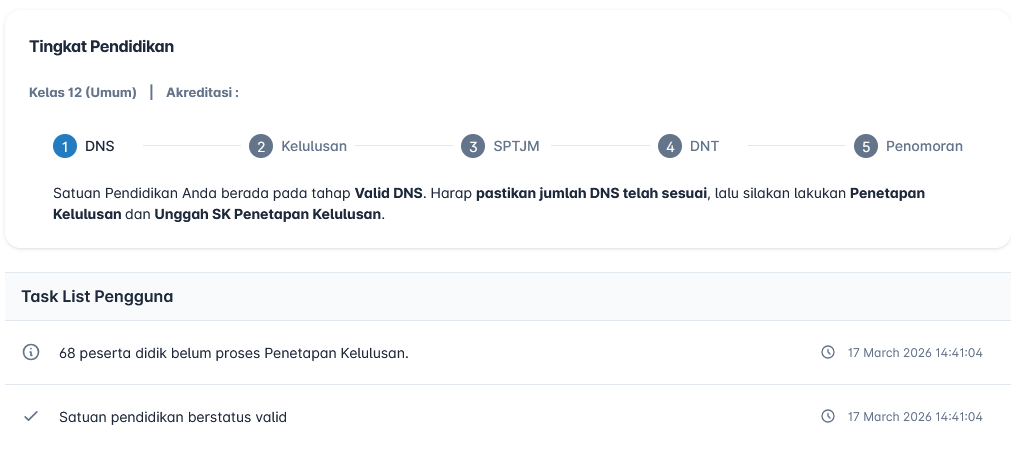The height and width of the screenshot is (457, 1011).
Task: Open the Satuan pendidikan berstatus valid task
Action: [172, 417]
